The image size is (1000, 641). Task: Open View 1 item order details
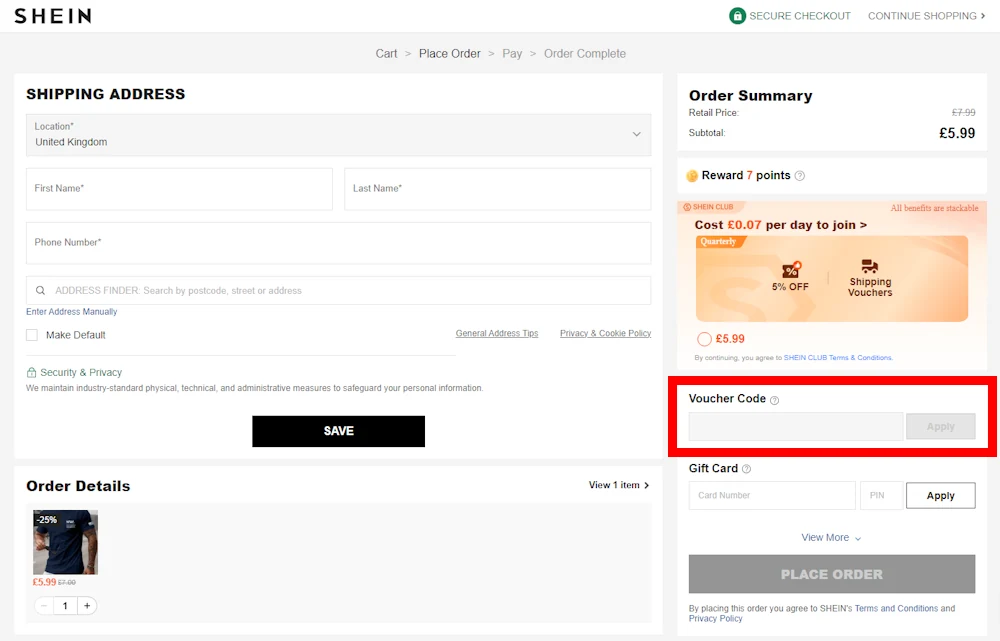click(x=619, y=485)
